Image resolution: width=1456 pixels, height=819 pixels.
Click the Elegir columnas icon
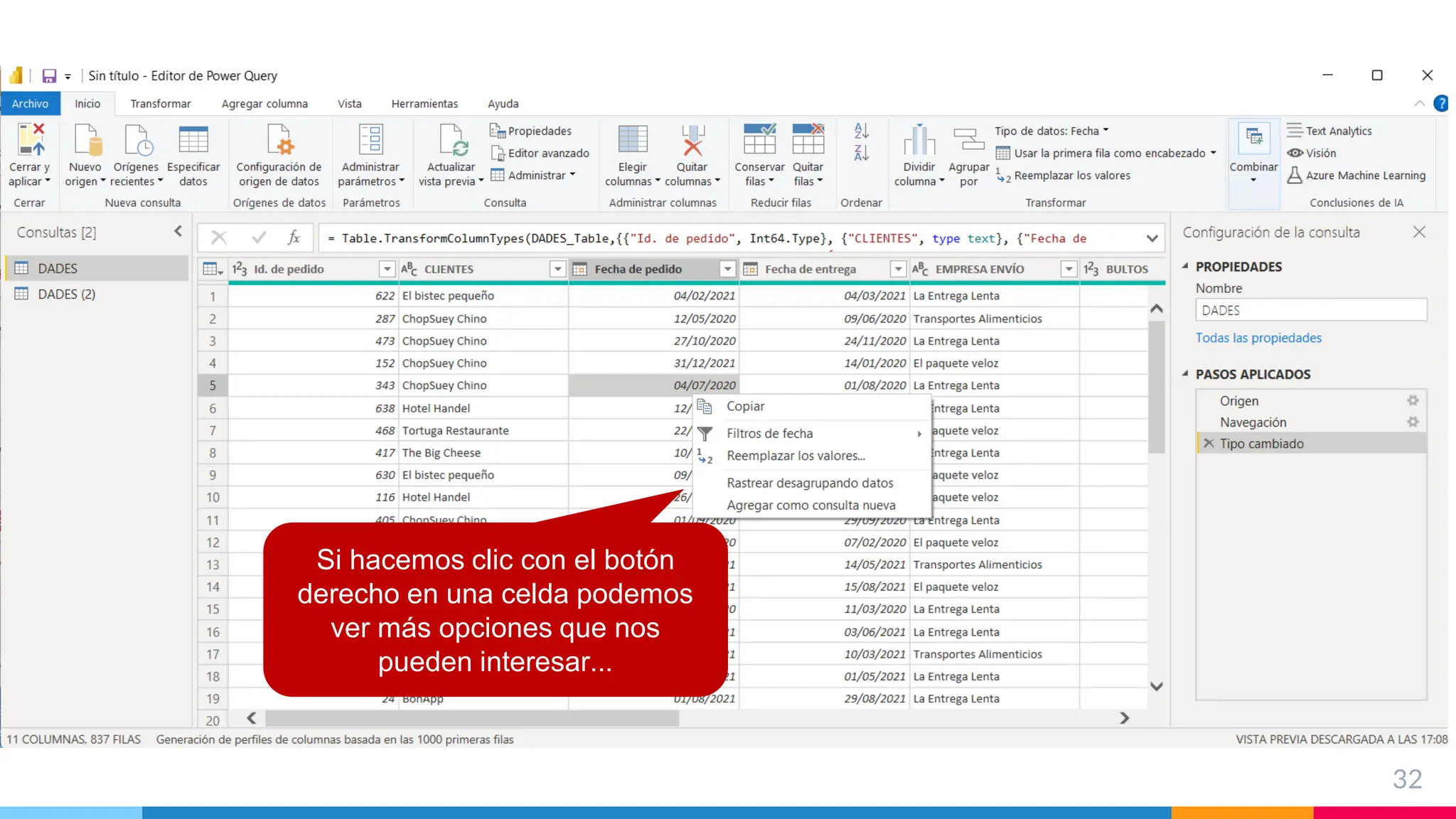pos(632,139)
